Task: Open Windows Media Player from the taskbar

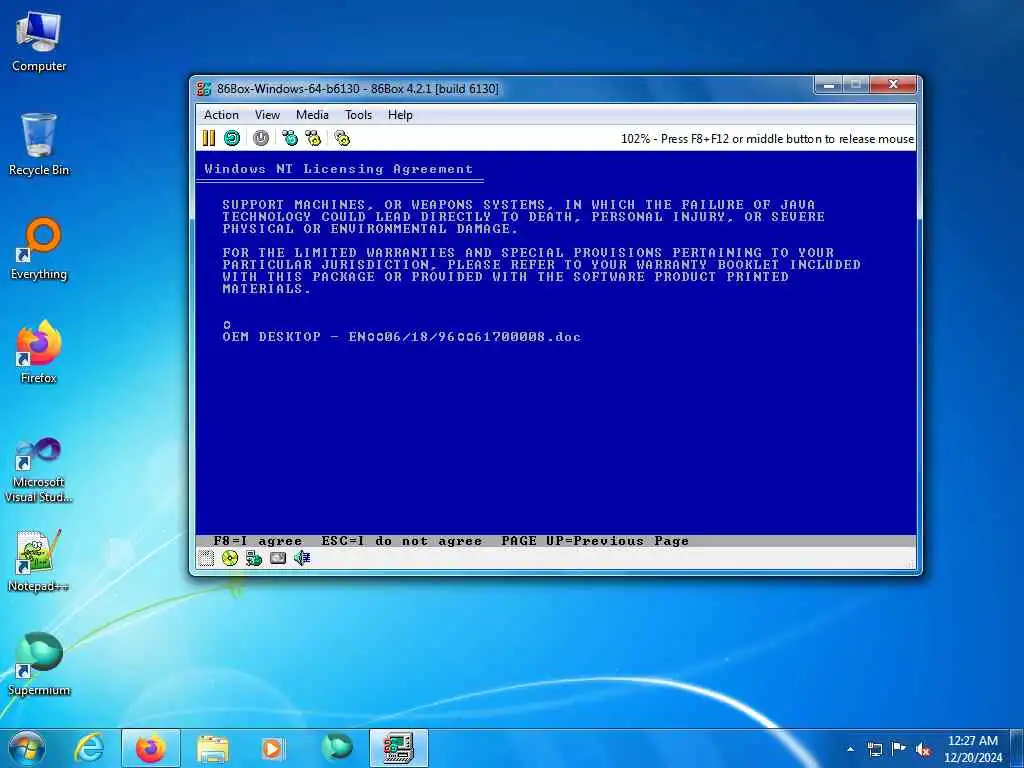Action: (x=272, y=748)
